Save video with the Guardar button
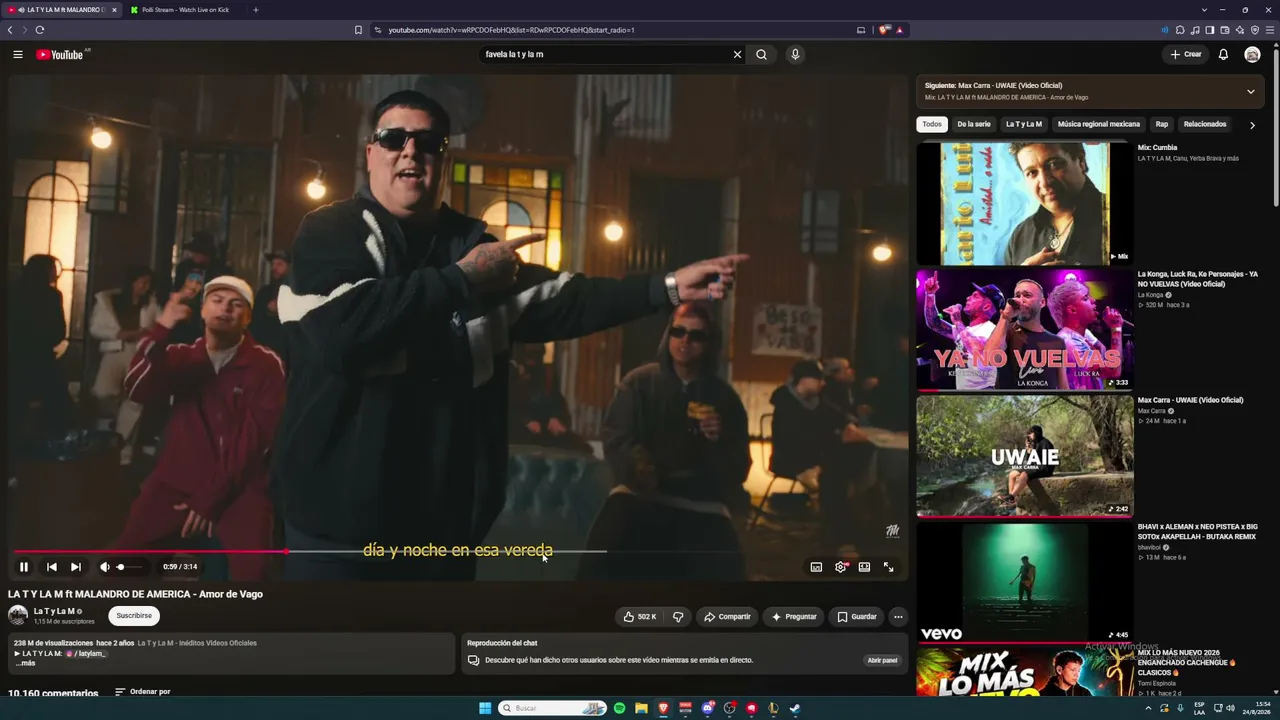The image size is (1280, 720). pyautogui.click(x=857, y=617)
